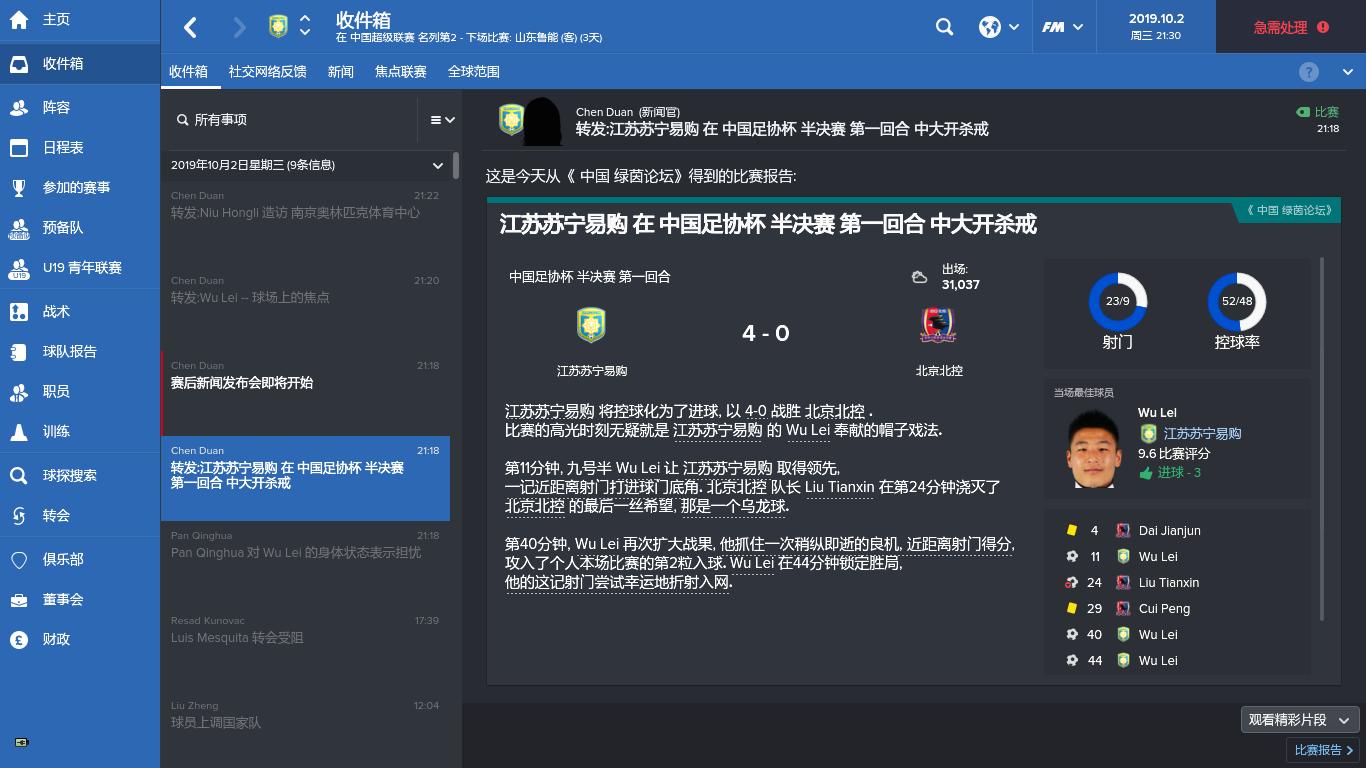Open the 董事会 (Board) screen
The width and height of the screenshot is (1366, 768).
click(60, 598)
